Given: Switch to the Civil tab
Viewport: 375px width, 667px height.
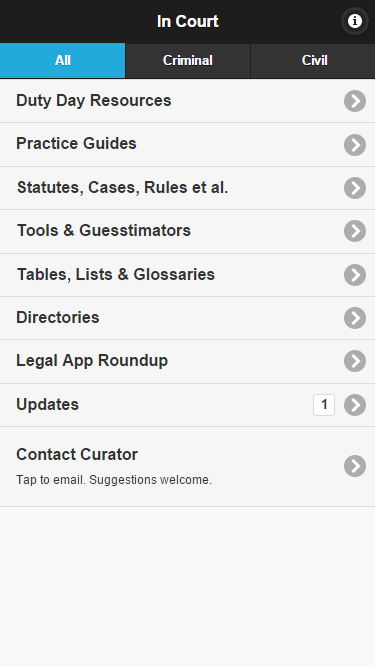Looking at the screenshot, I should 313,60.
